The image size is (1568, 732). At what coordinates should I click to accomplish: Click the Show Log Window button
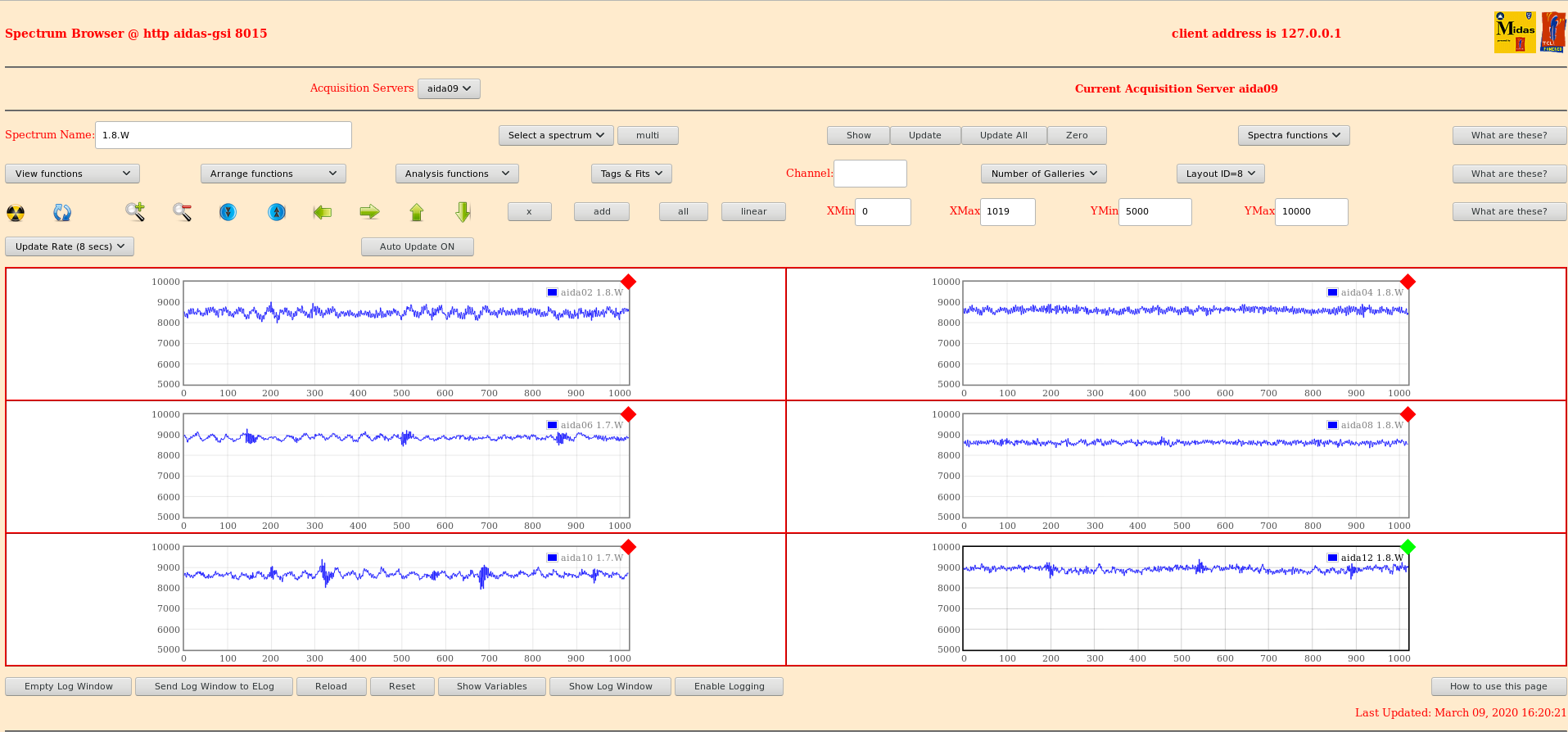(x=610, y=686)
